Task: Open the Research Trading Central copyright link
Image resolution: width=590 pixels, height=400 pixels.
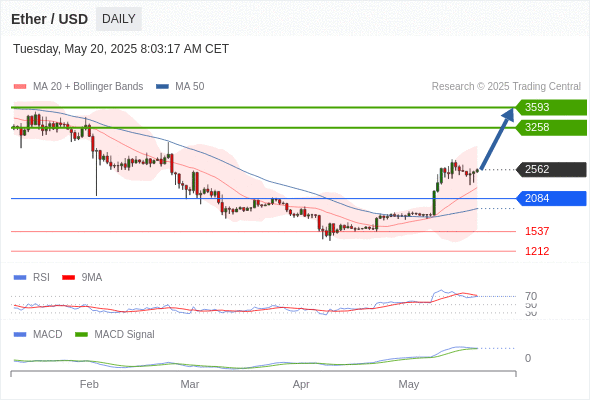Action: (506, 87)
